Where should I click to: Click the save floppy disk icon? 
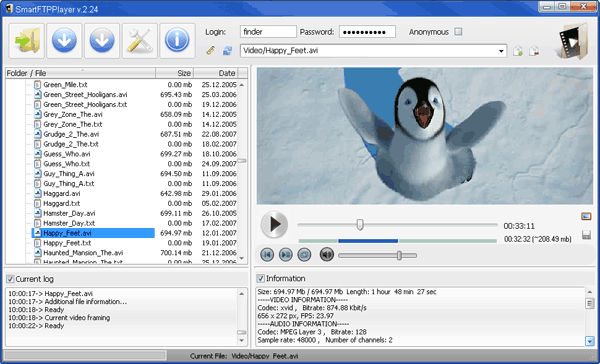[x=586, y=235]
